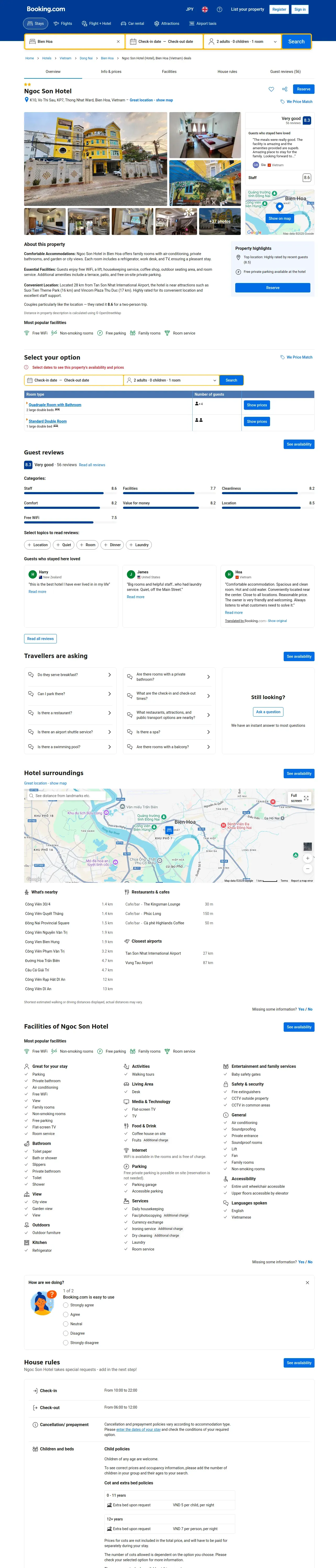
Task: Answer No to missing facilities information
Action: click(x=310, y=1262)
